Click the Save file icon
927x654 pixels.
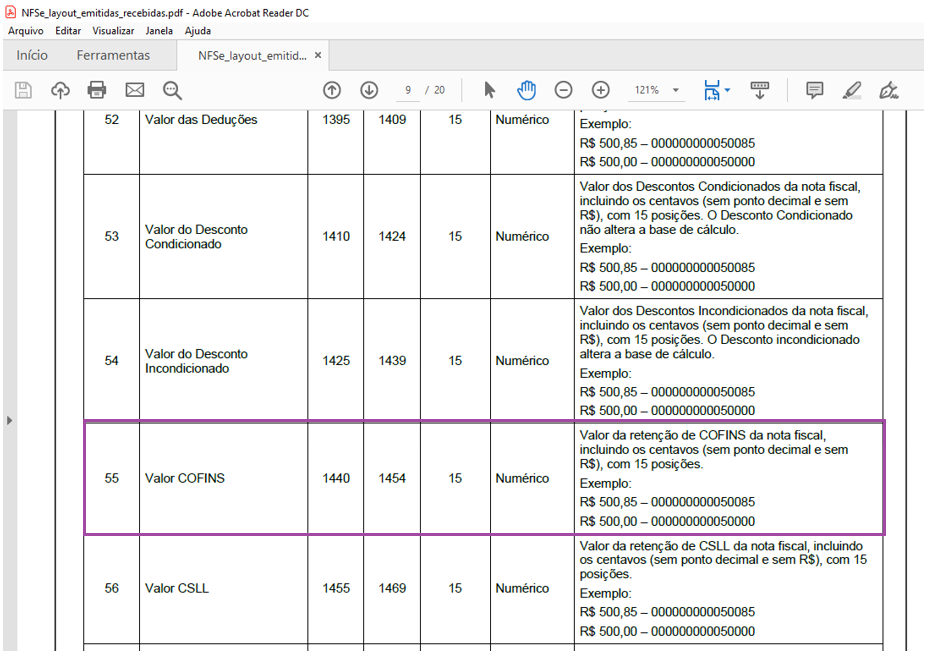coord(23,90)
